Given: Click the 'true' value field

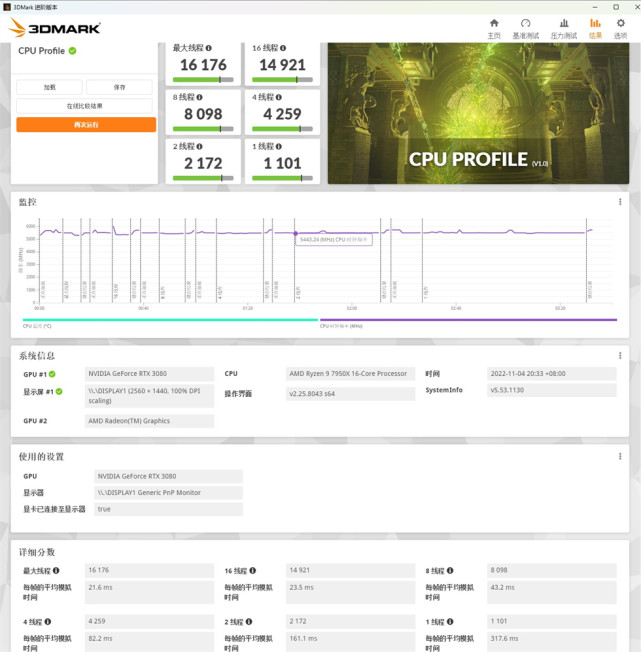Looking at the screenshot, I should click(x=168, y=509).
